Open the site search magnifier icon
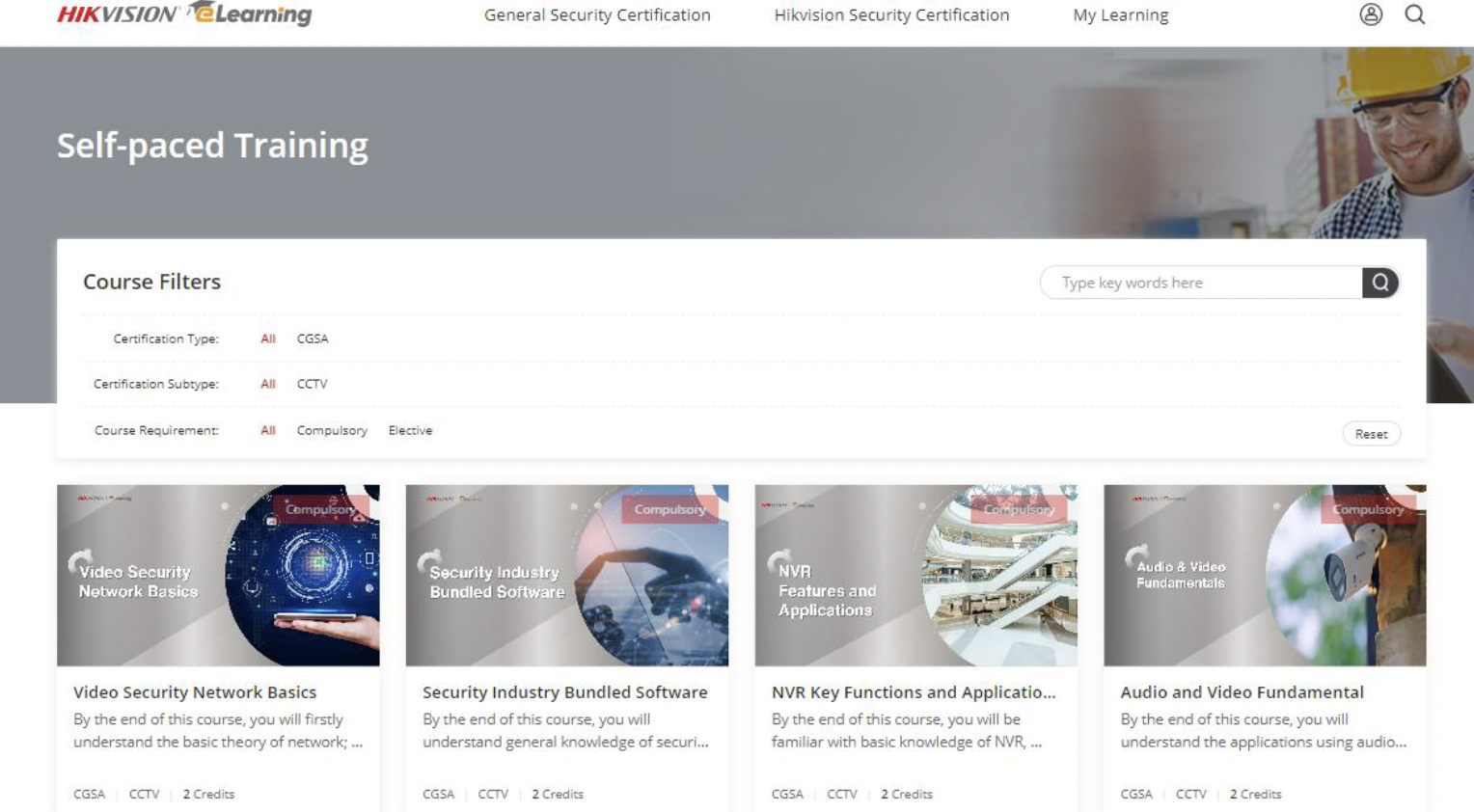The width and height of the screenshot is (1474, 812). pos(1414,14)
